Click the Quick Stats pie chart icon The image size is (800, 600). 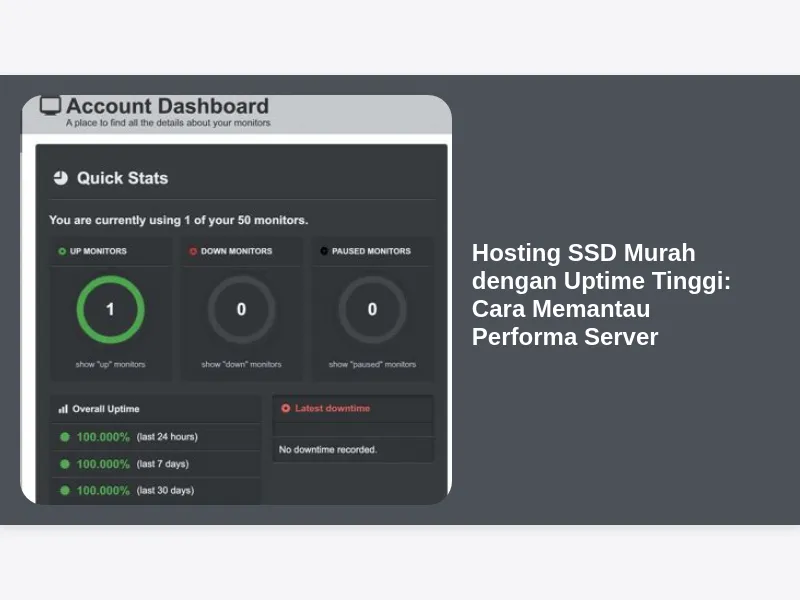tap(61, 178)
